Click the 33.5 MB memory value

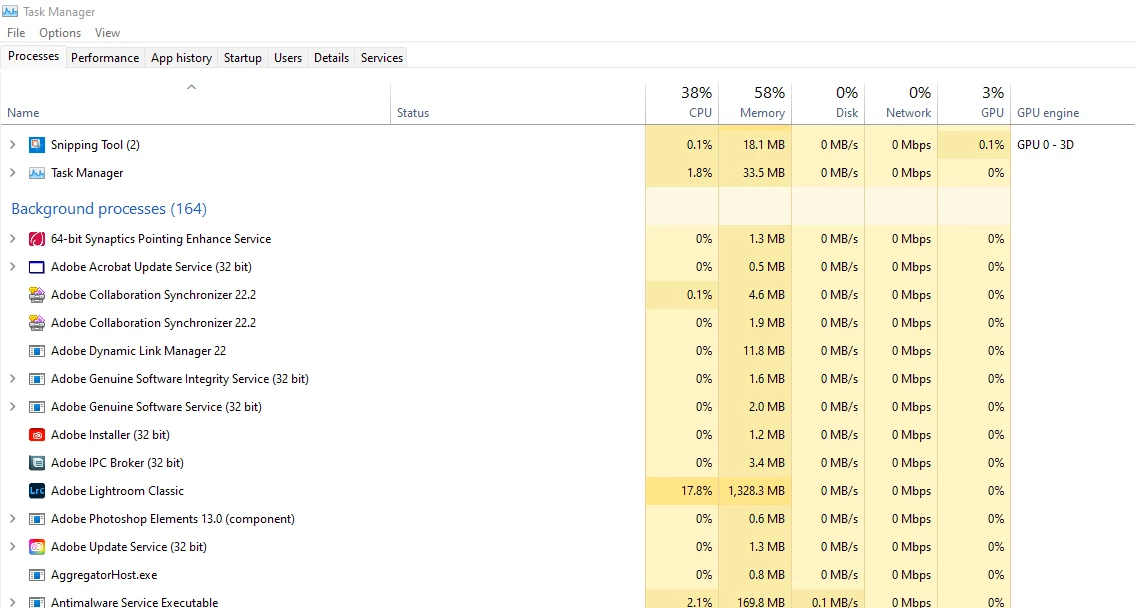pos(764,173)
